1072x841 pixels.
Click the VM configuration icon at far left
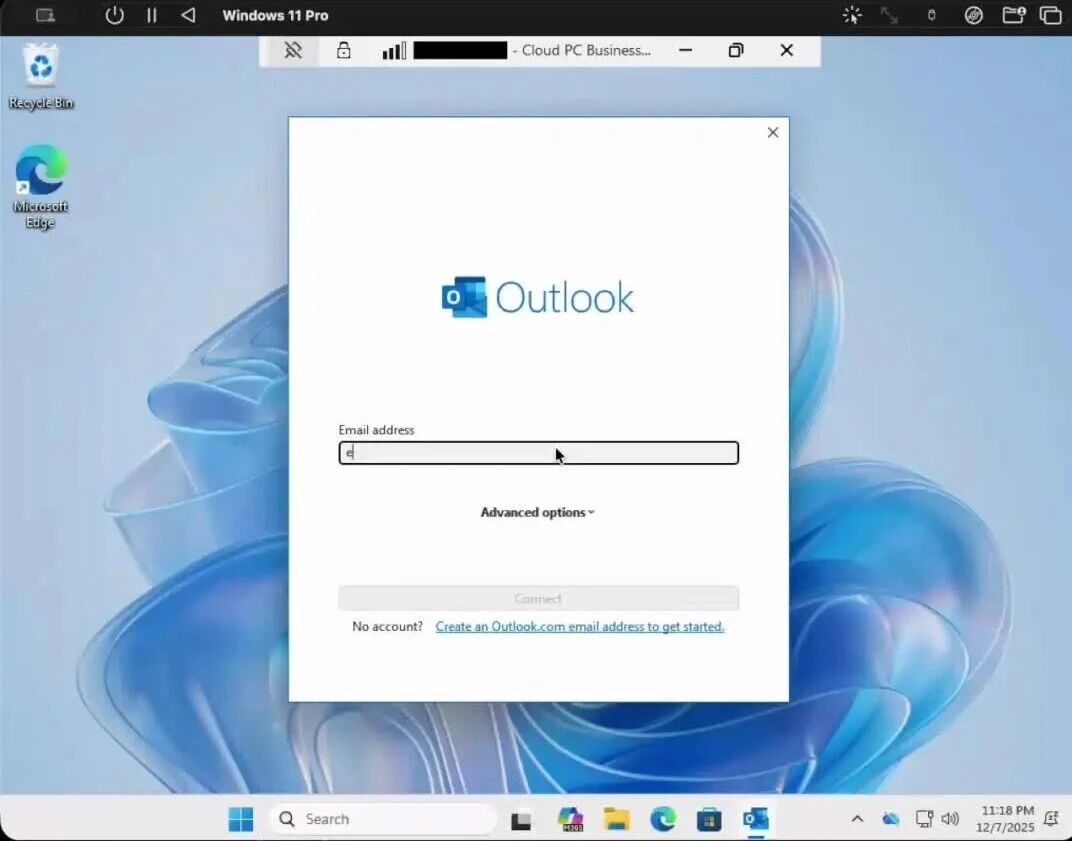tap(45, 15)
